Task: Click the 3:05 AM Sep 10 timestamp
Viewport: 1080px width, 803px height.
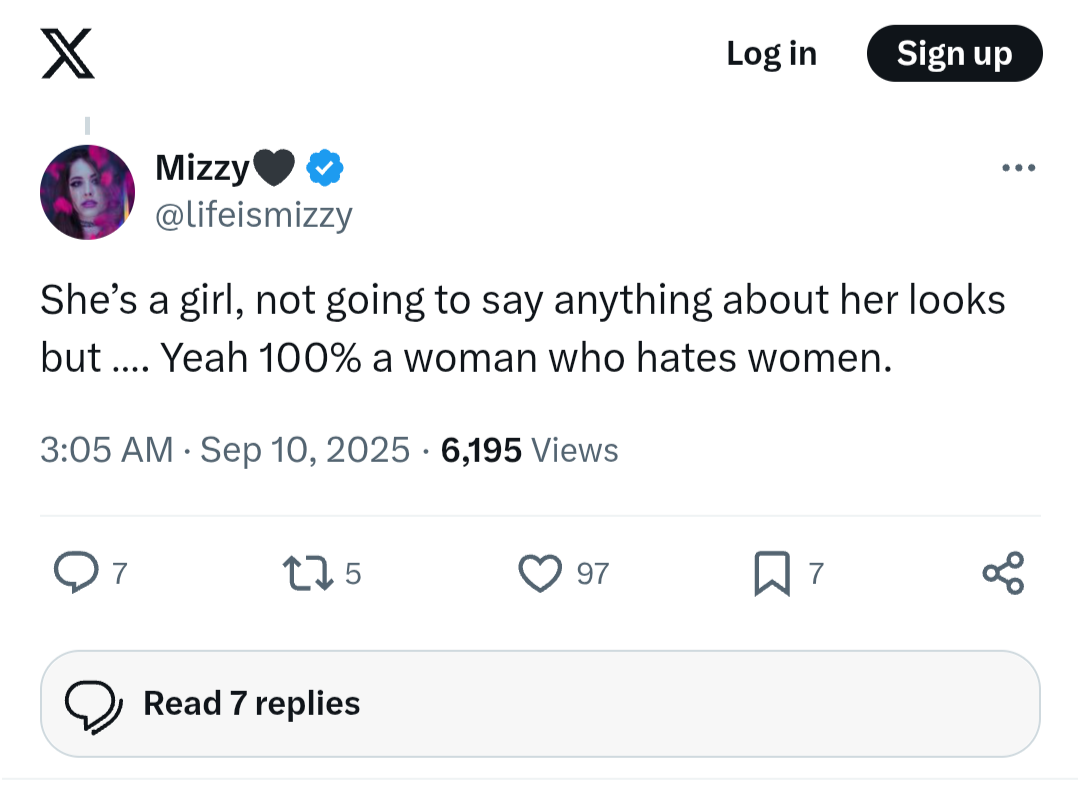Action: coord(225,450)
